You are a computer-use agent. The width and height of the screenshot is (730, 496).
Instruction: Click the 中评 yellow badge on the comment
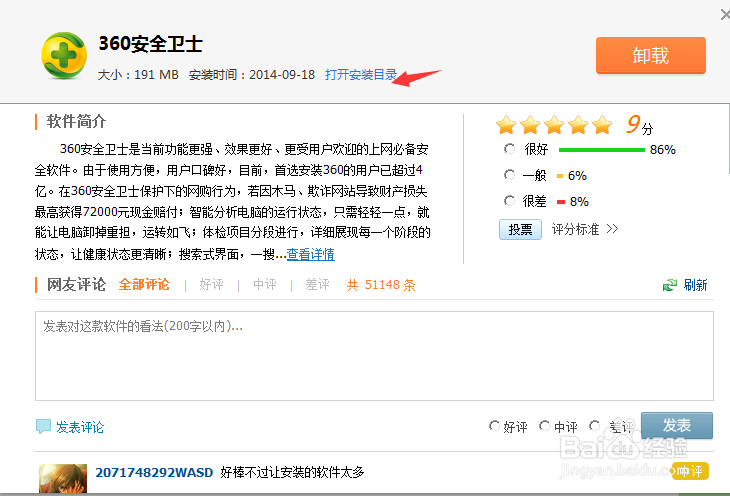(x=690, y=471)
